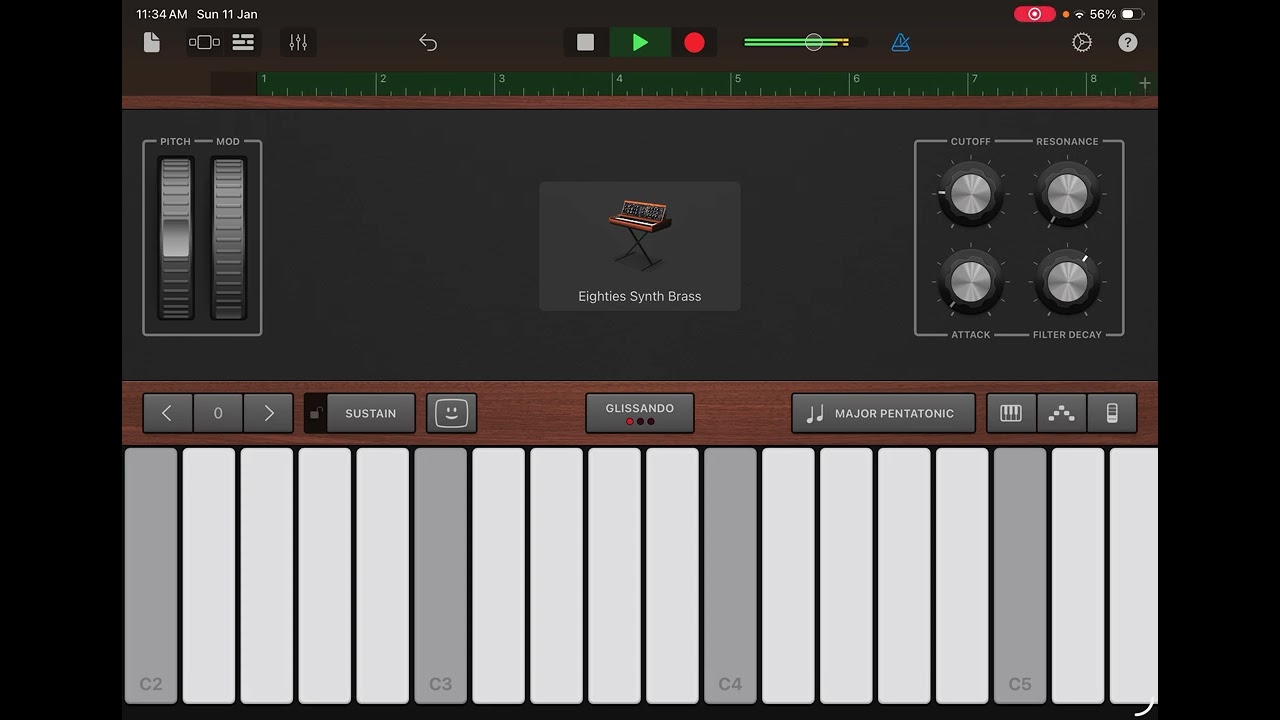
Task: Open track controls mixer
Action: (x=298, y=42)
